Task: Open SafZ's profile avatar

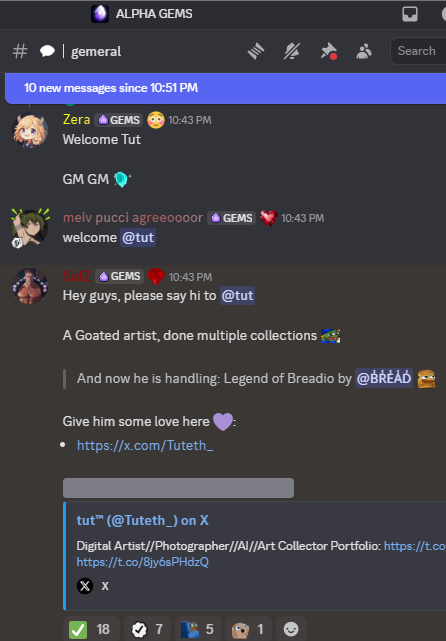Action: (x=30, y=286)
